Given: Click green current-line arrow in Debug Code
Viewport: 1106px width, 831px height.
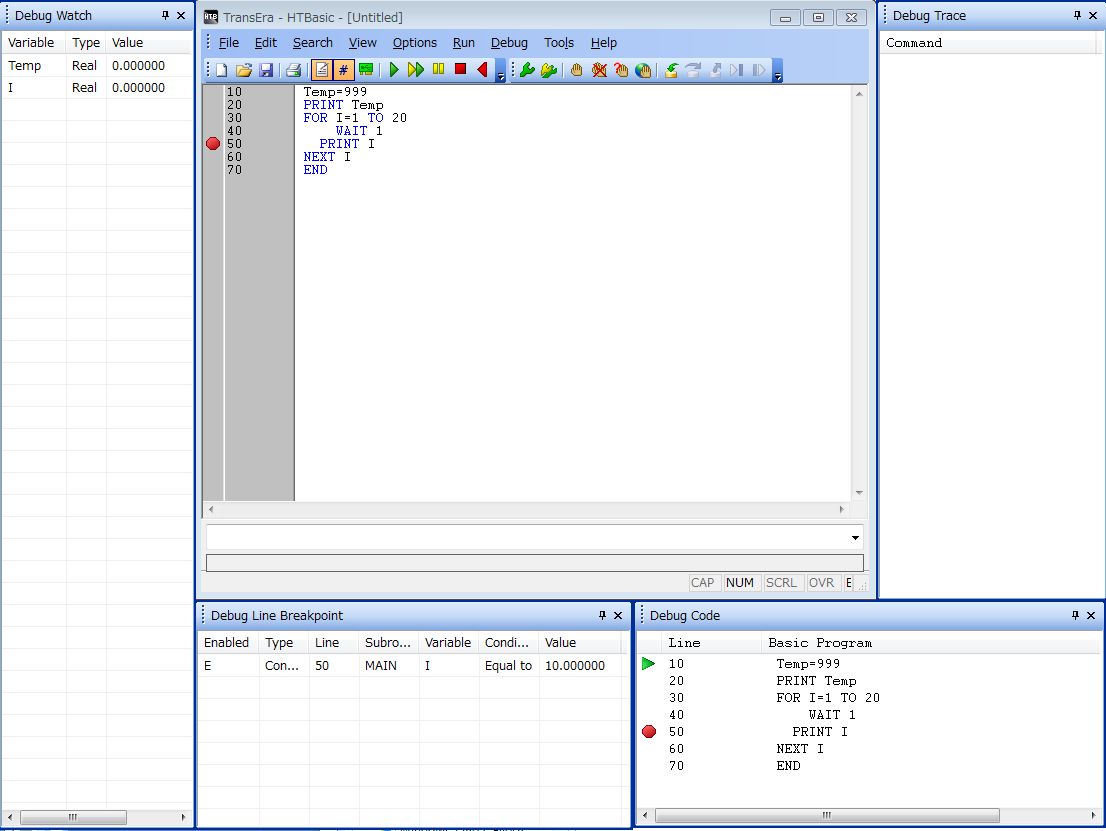Looking at the screenshot, I should [648, 663].
